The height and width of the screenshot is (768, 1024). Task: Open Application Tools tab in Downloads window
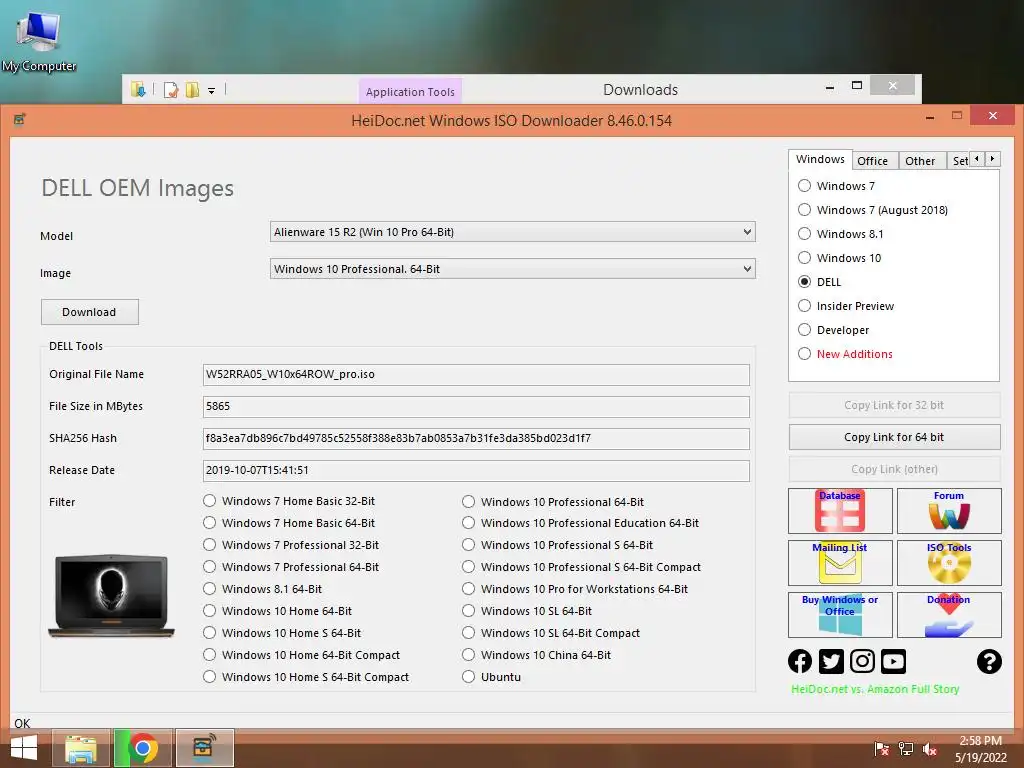410,91
